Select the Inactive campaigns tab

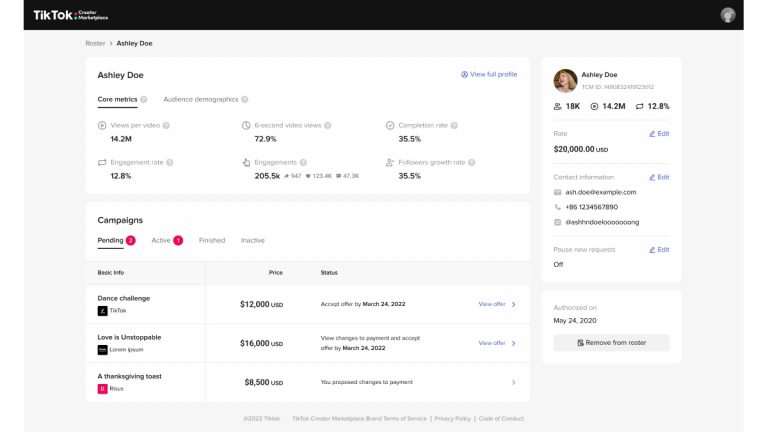click(253, 240)
